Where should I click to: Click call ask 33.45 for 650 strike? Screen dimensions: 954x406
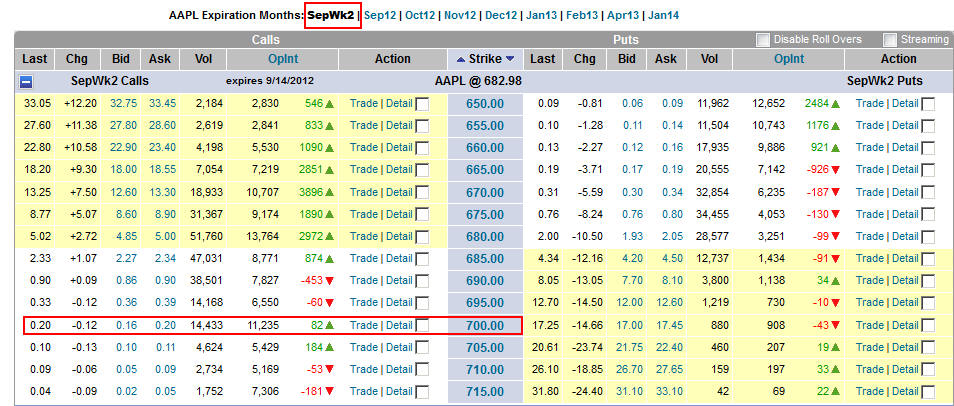[162, 103]
